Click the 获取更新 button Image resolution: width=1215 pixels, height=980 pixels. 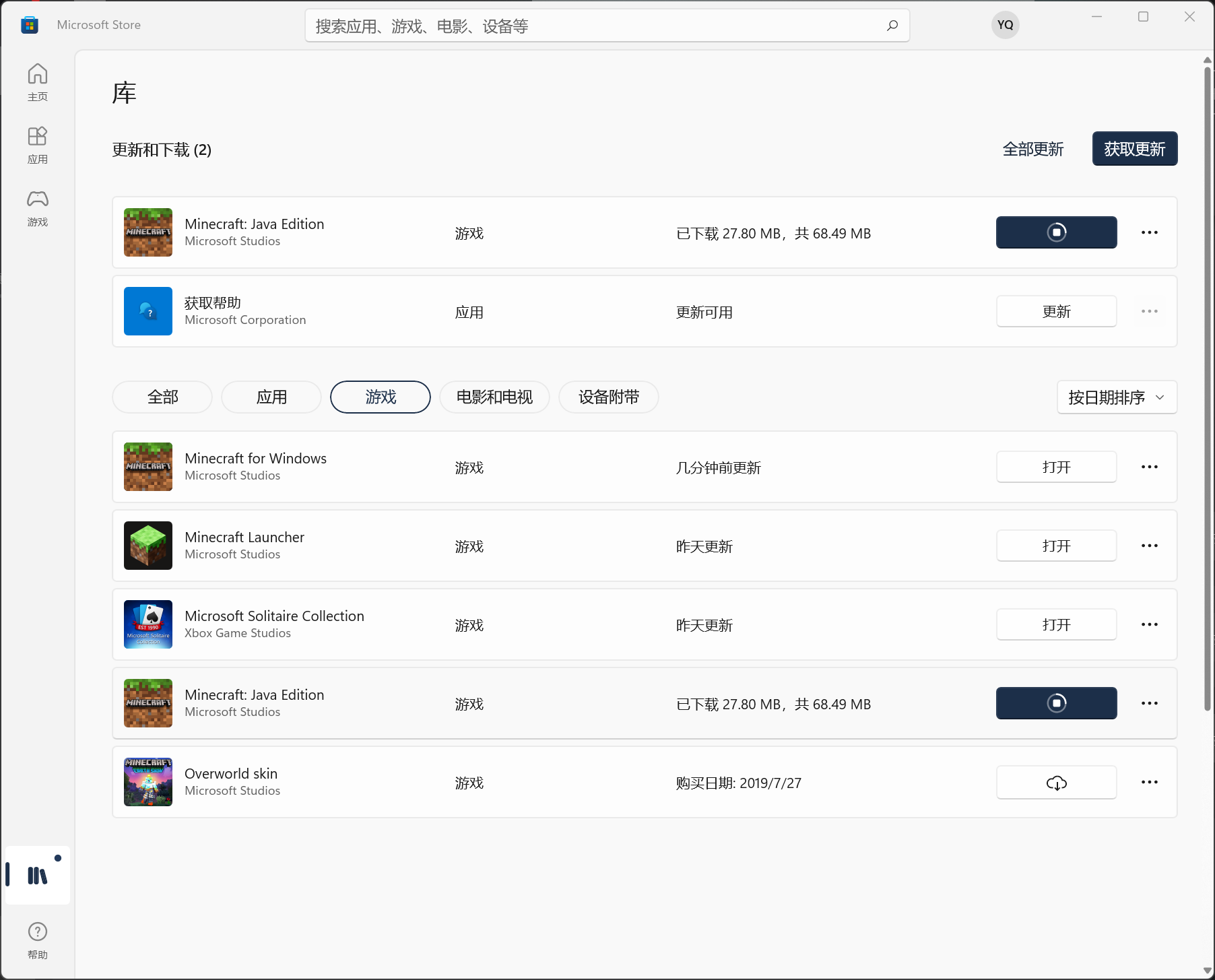tap(1135, 149)
